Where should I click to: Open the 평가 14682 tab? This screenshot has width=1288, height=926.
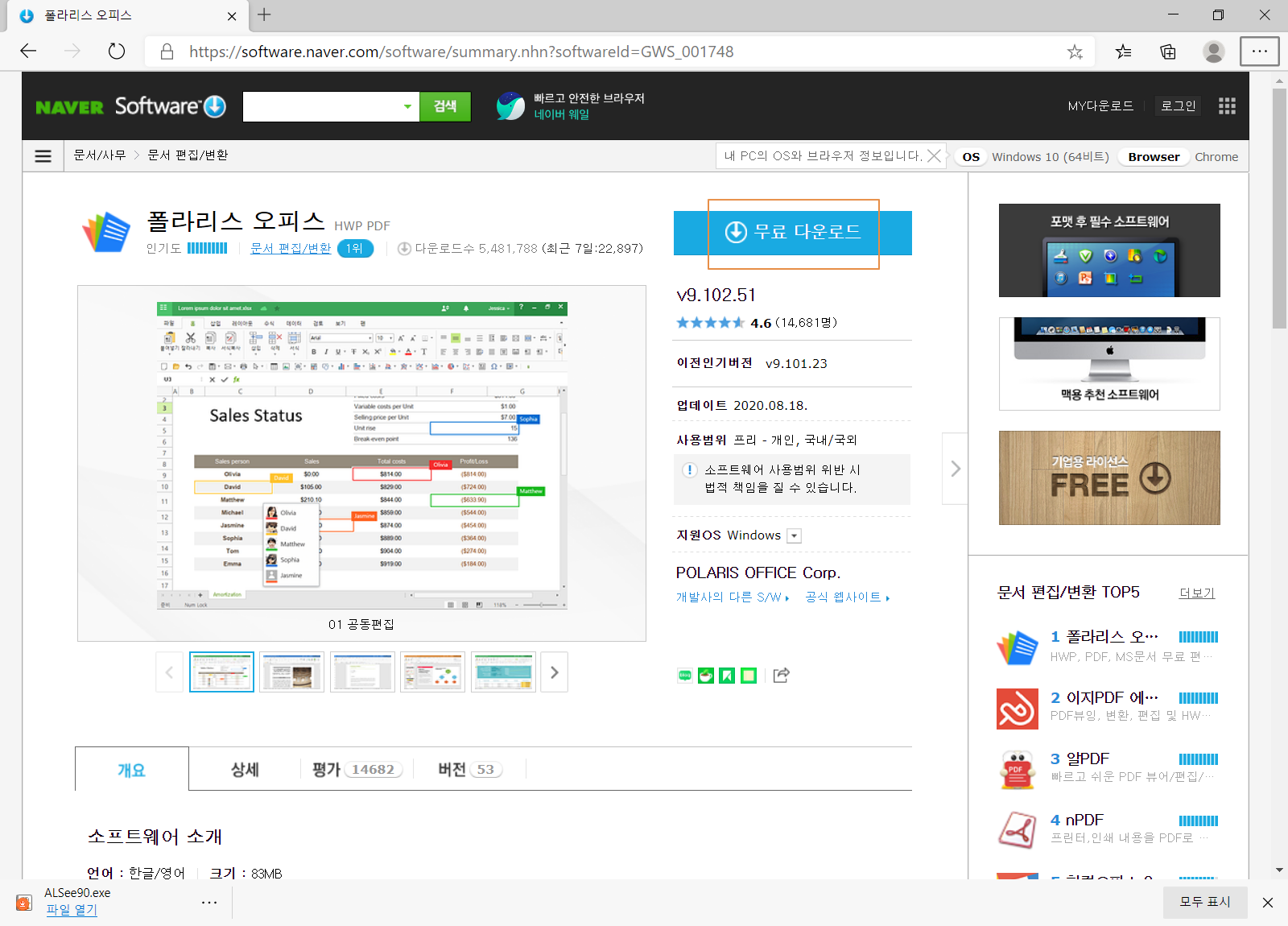click(357, 770)
